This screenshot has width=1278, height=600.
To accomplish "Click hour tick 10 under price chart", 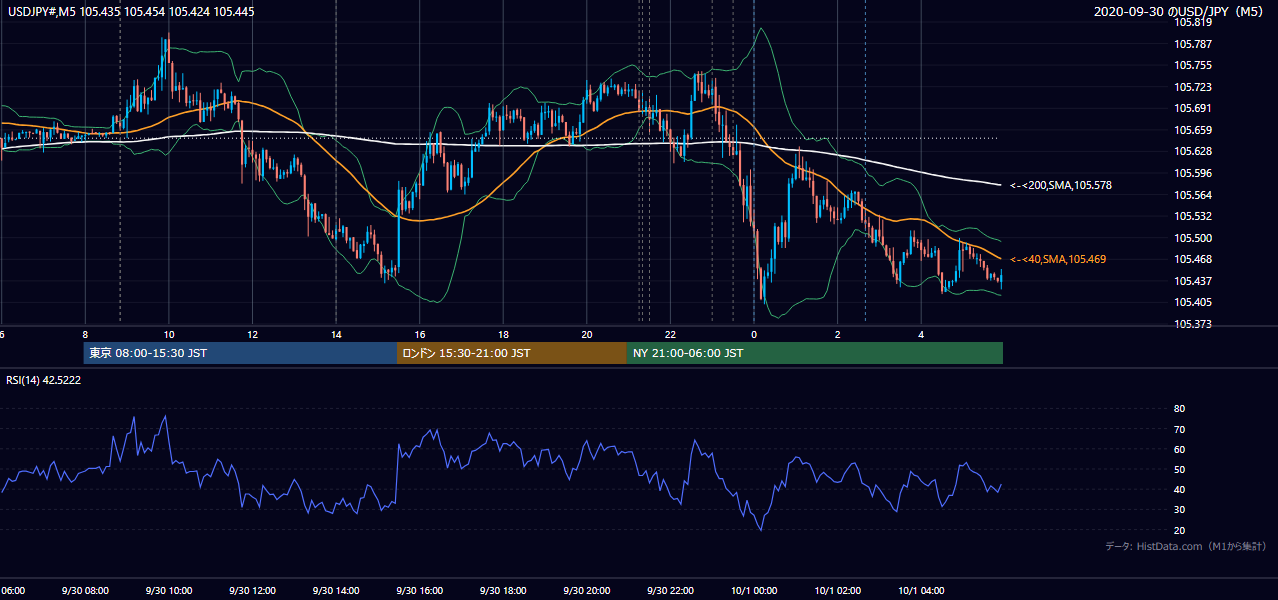I will [168, 335].
